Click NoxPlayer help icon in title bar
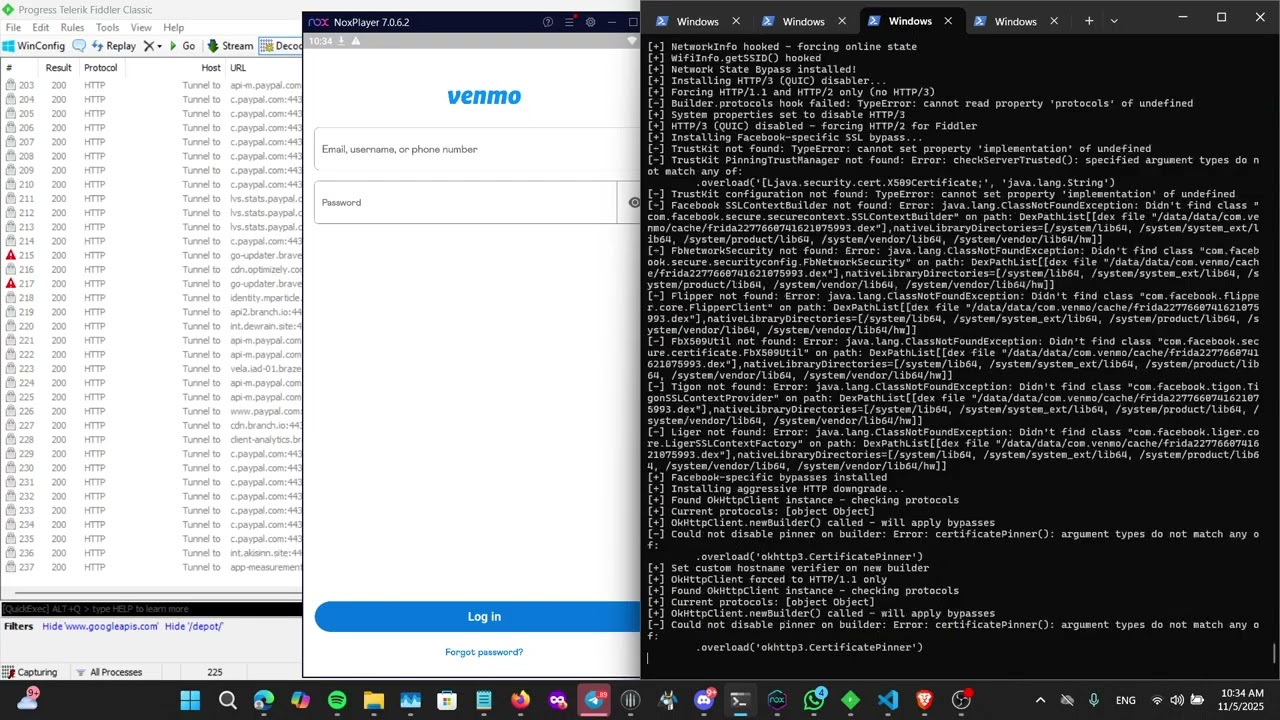Viewport: 1280px width, 720px height. tap(548, 22)
